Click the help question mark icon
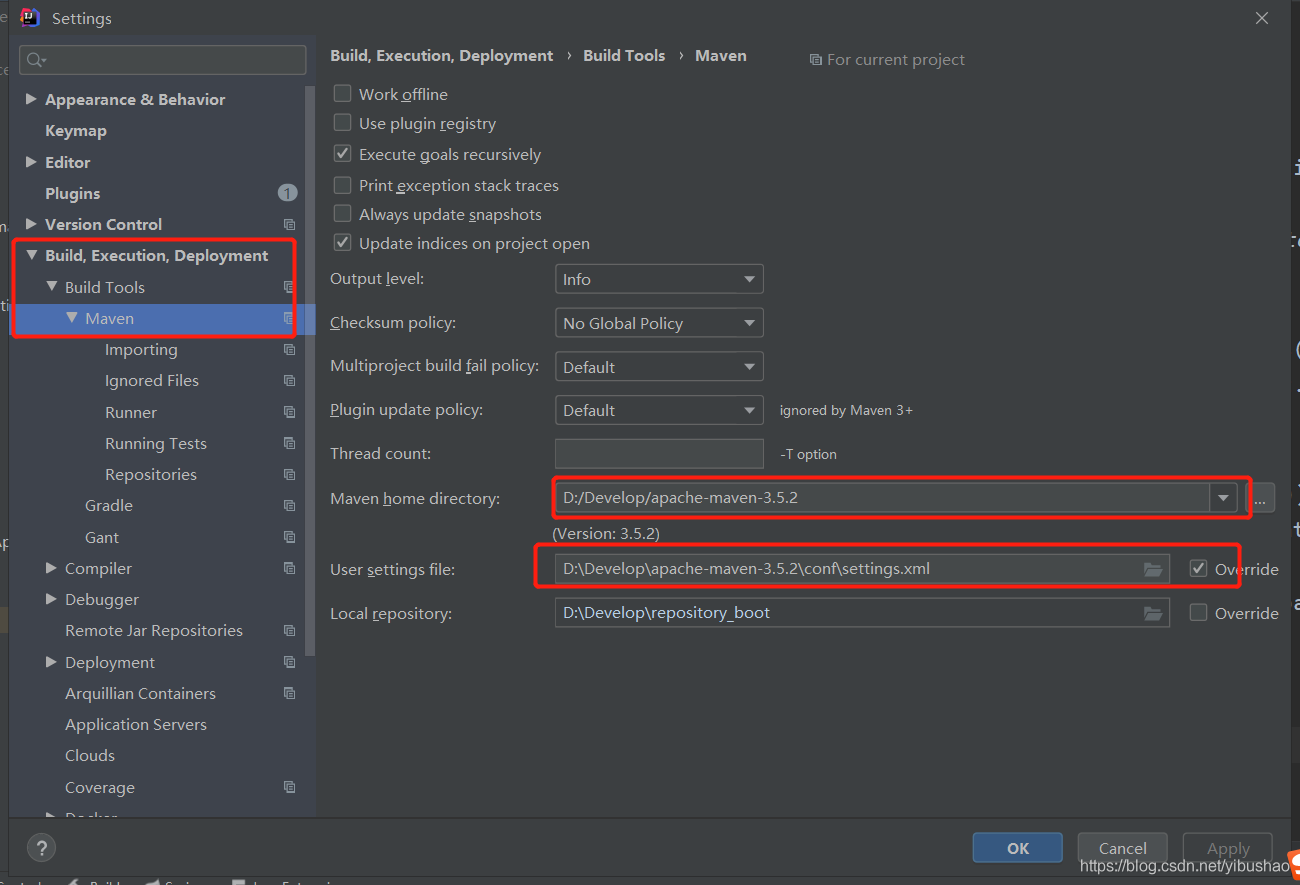 (41, 847)
